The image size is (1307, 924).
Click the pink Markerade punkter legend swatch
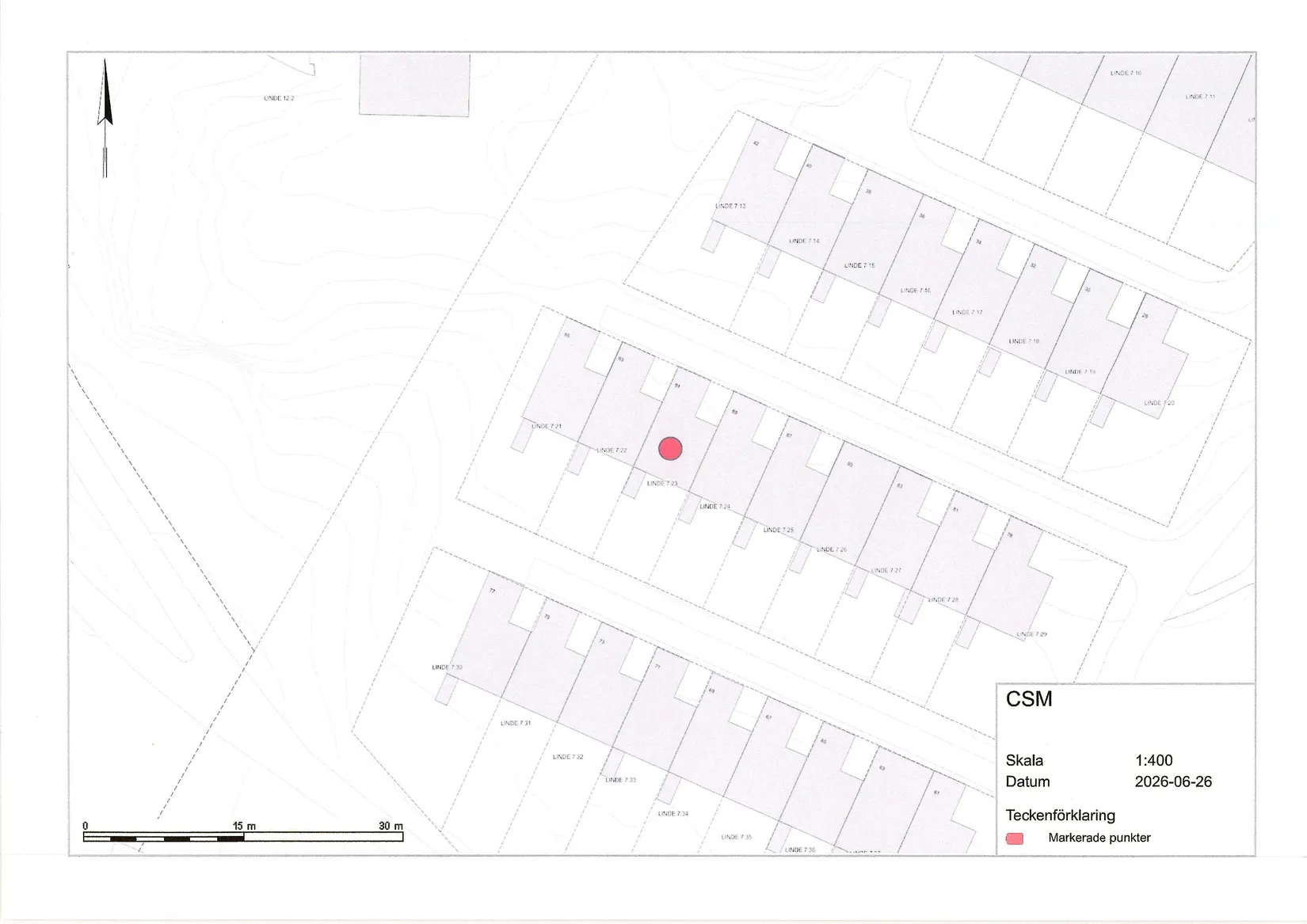(x=1014, y=838)
